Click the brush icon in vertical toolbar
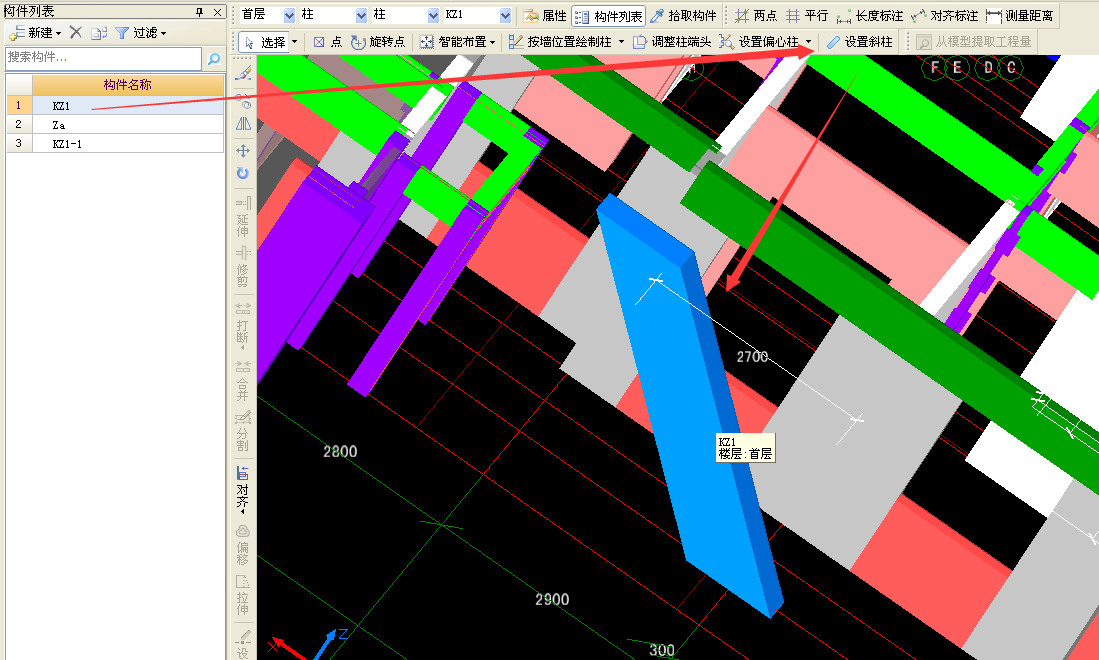This screenshot has width=1099, height=660. [243, 73]
